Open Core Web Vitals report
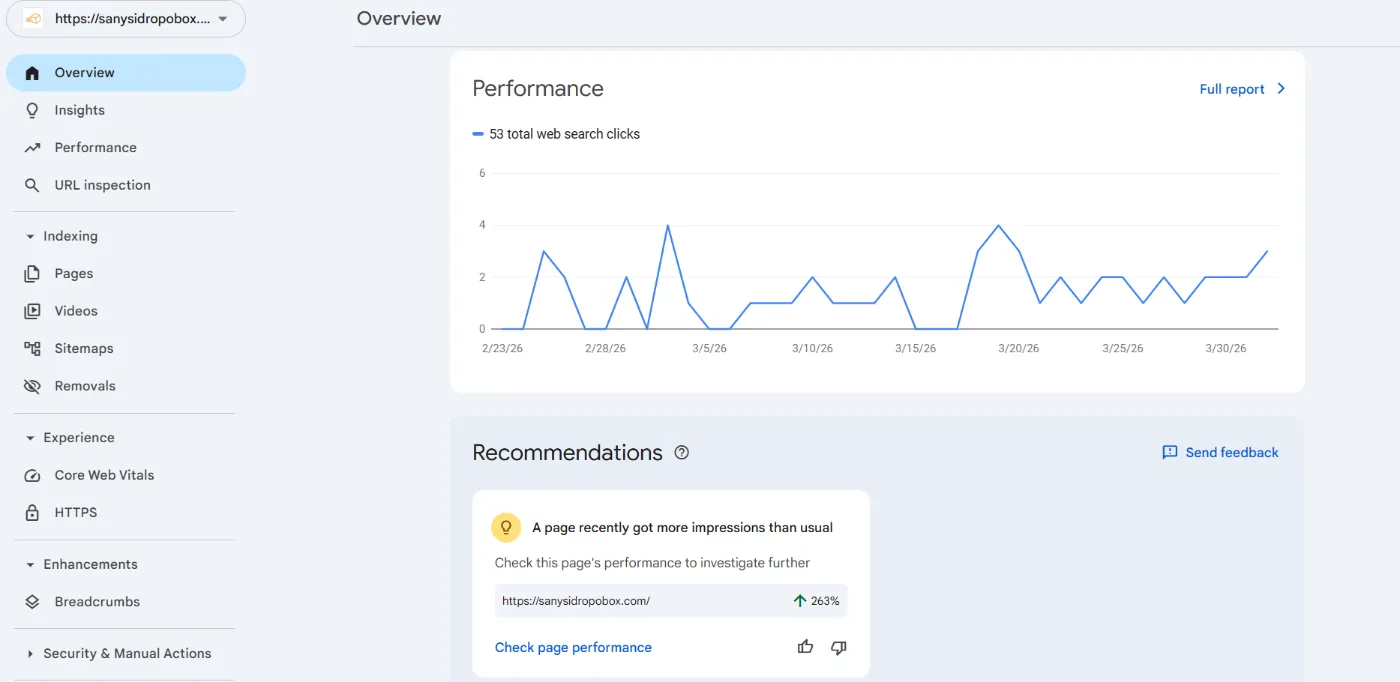 click(126, 475)
